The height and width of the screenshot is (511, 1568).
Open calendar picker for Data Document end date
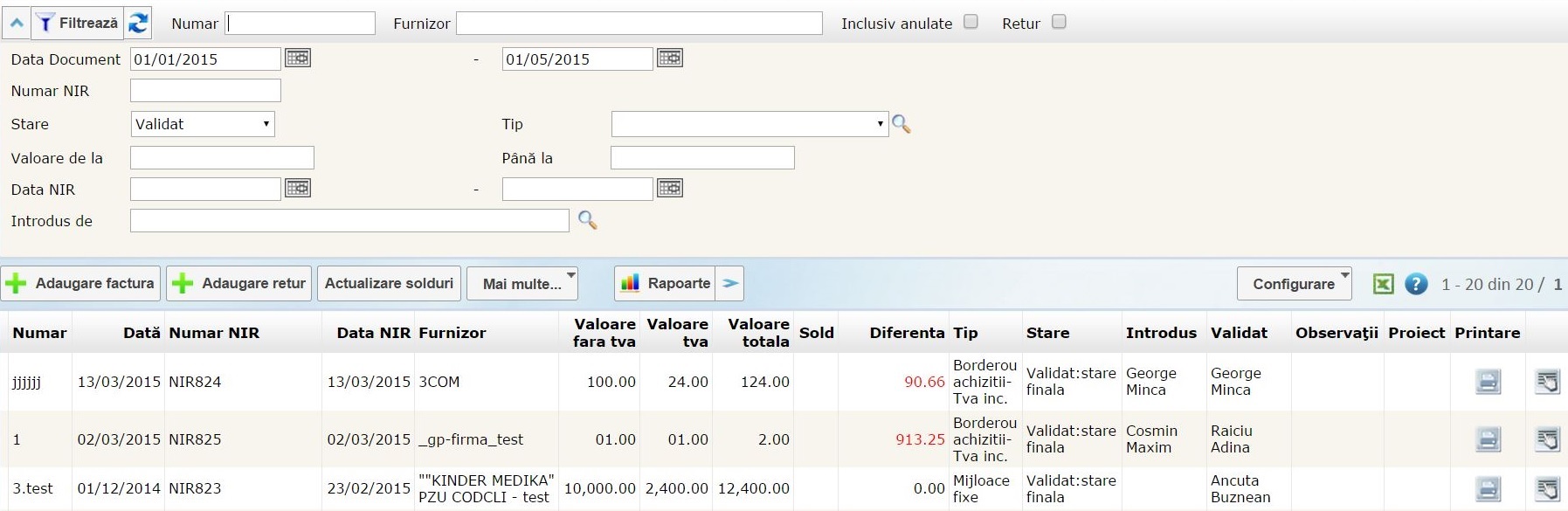click(x=670, y=59)
